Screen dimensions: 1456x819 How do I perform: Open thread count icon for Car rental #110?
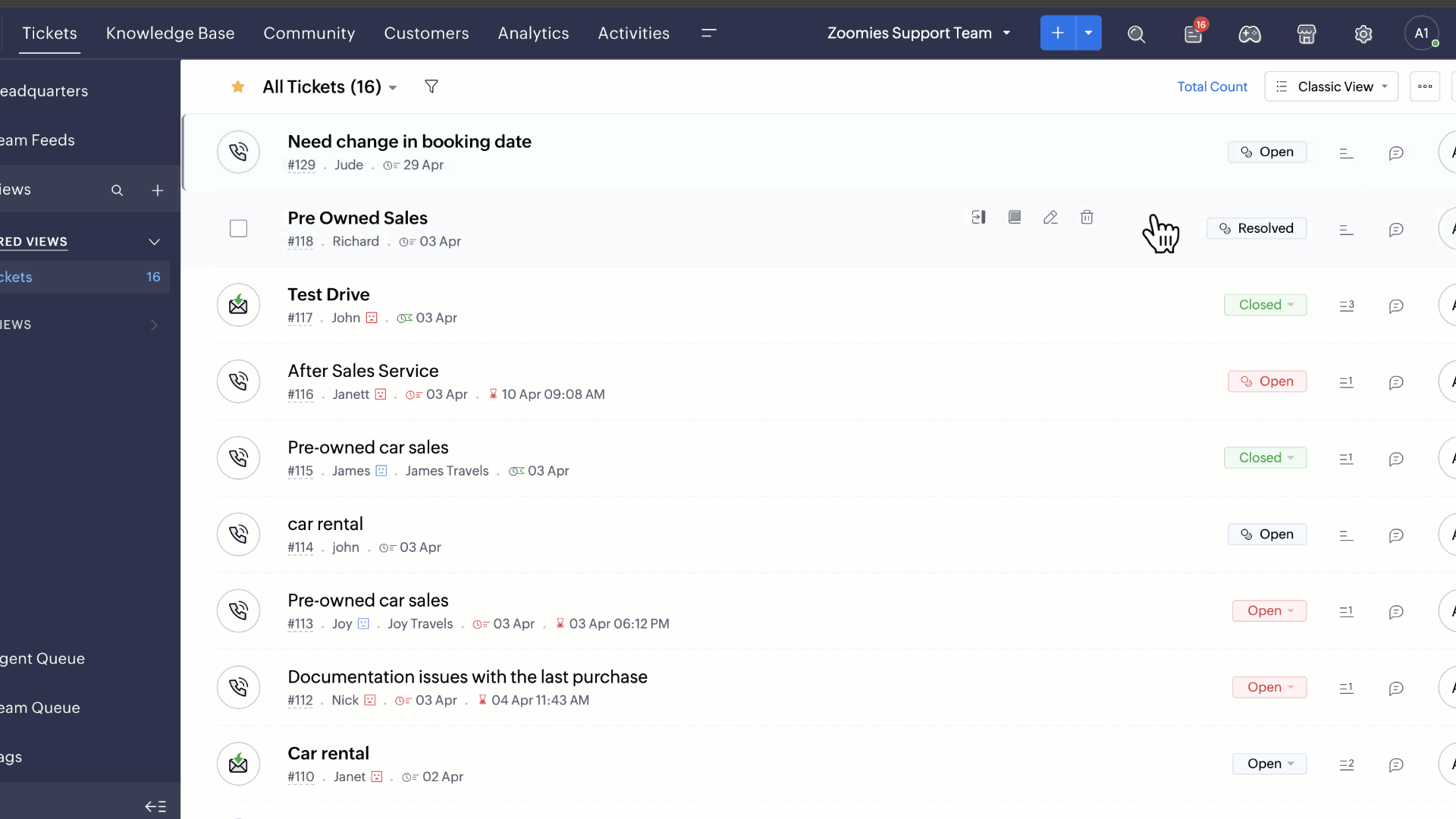(x=1347, y=764)
